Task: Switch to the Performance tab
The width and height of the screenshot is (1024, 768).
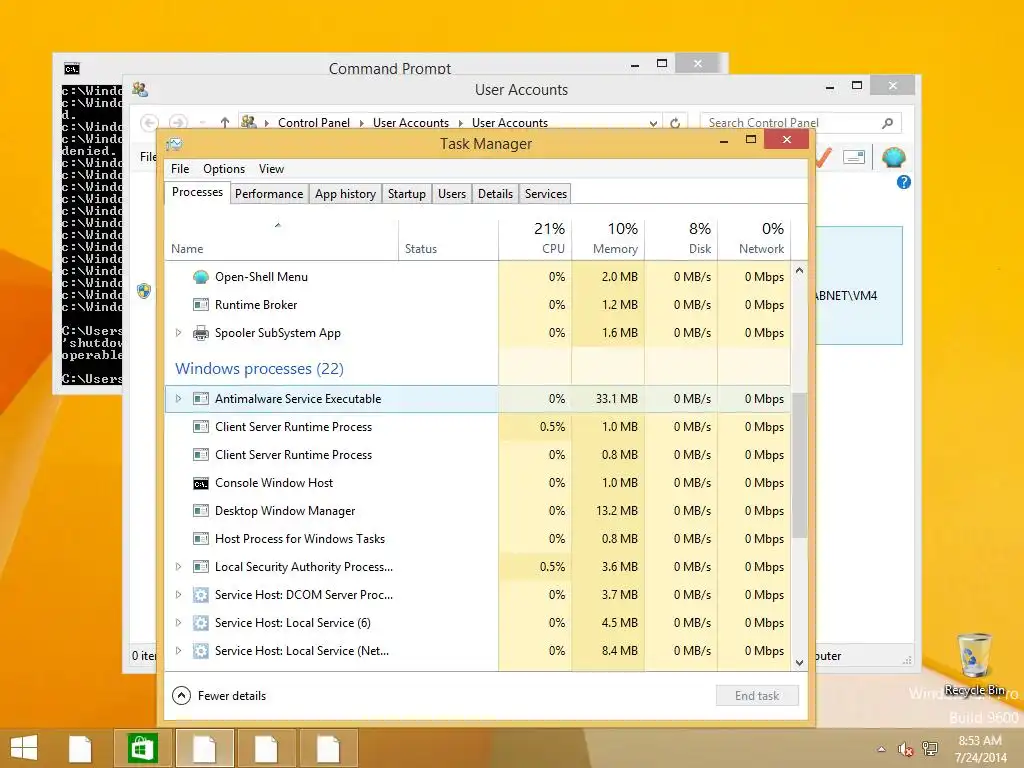Action: click(269, 194)
